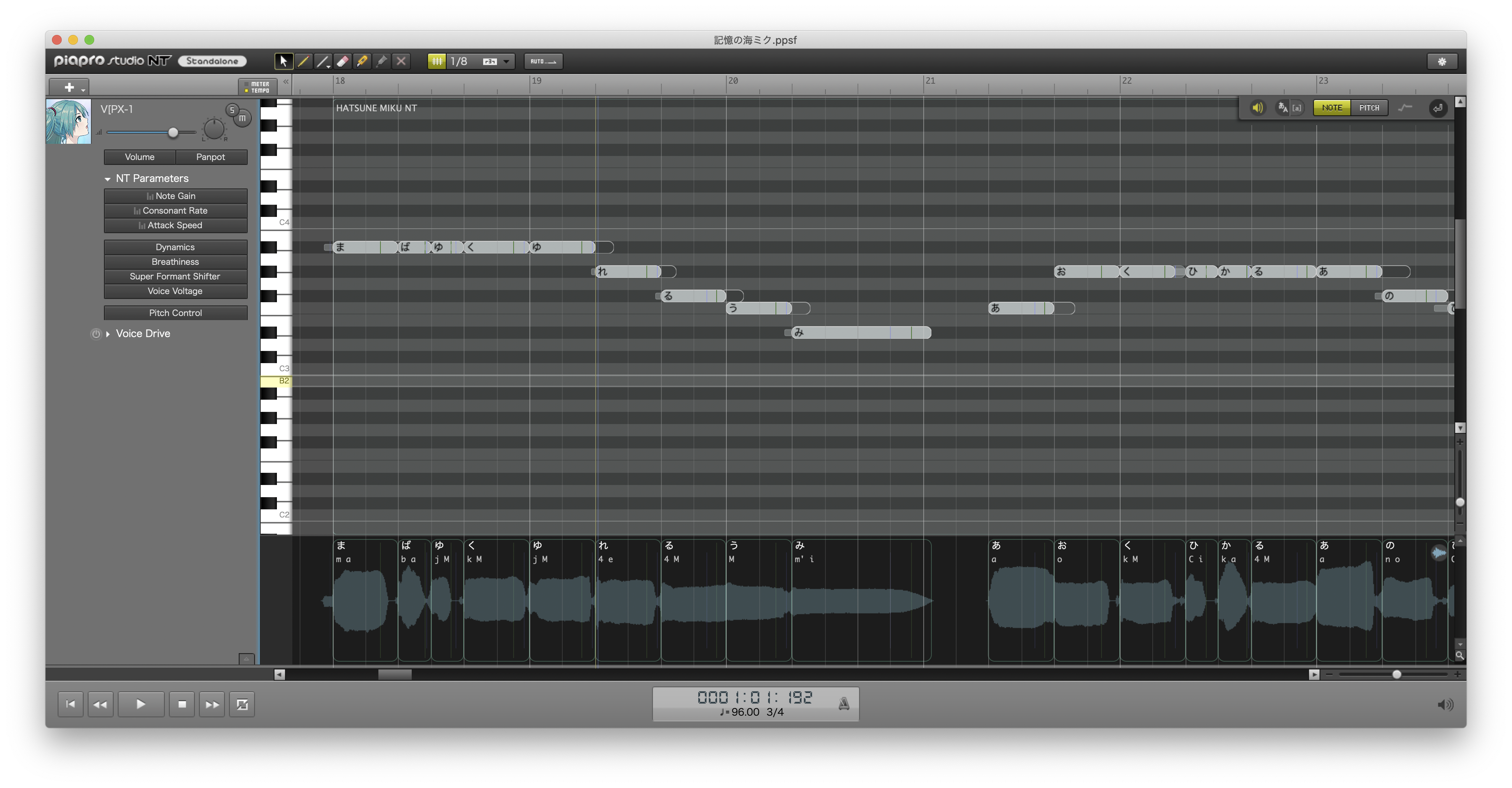Click the Pitch Control button
This screenshot has width=1512, height=788.
point(175,313)
